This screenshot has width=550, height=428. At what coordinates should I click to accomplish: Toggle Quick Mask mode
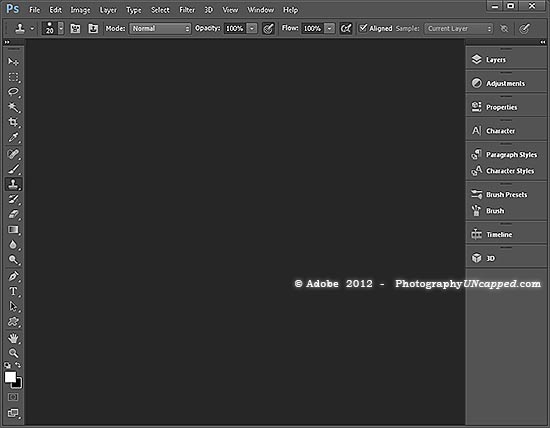coord(13,397)
